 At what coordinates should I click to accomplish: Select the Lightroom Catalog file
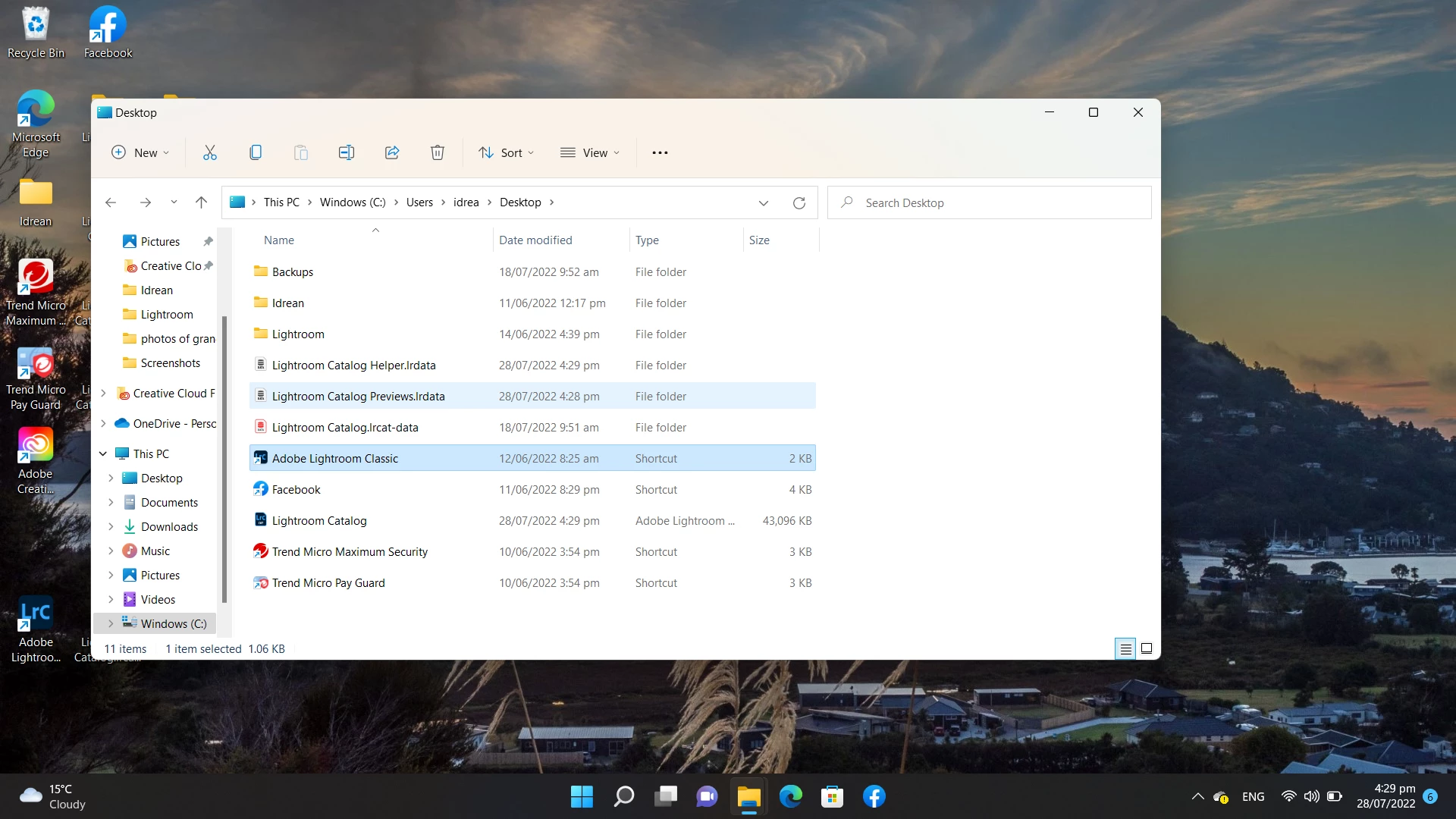319,521
